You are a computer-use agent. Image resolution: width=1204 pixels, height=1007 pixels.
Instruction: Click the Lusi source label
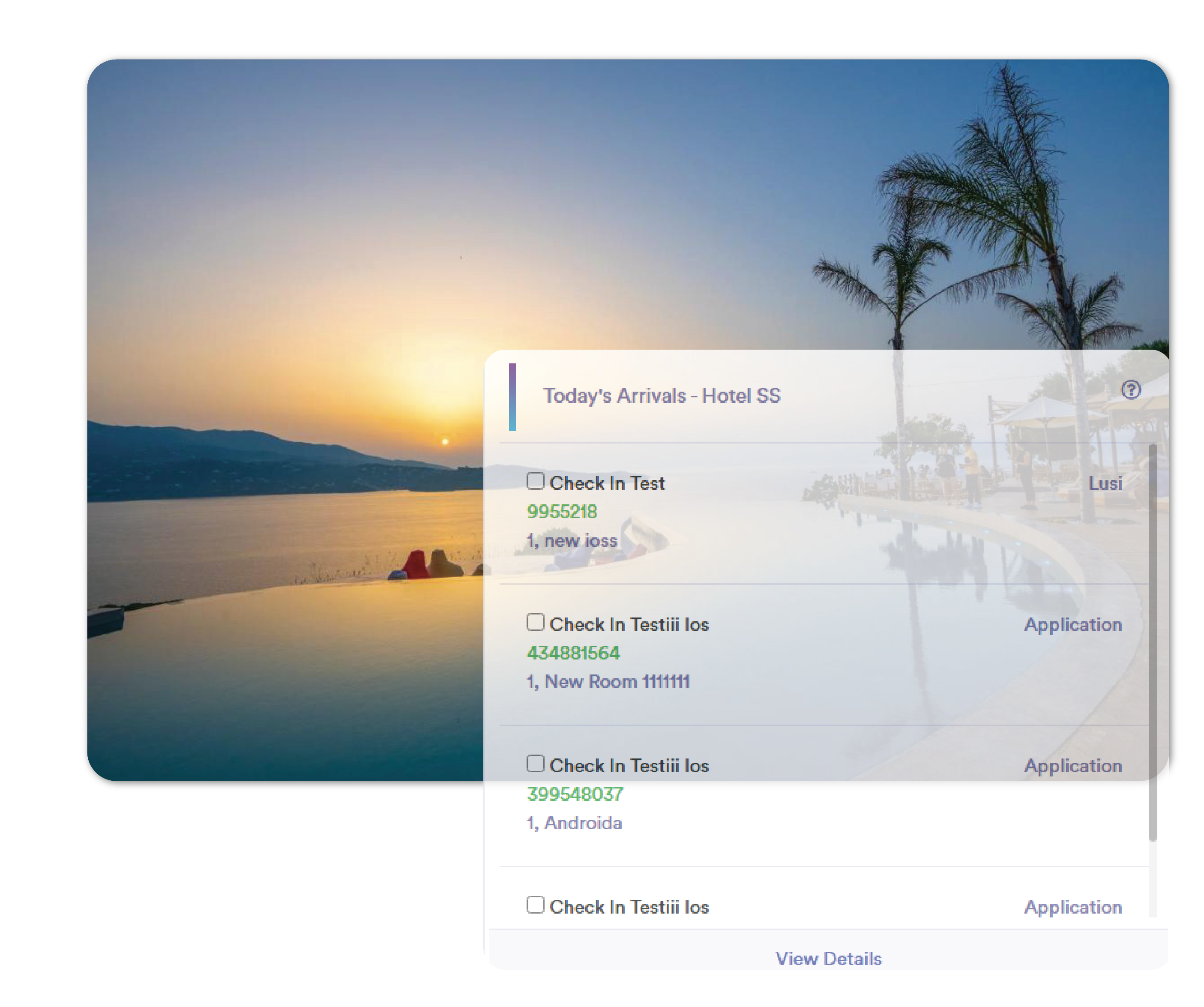[x=1105, y=483]
